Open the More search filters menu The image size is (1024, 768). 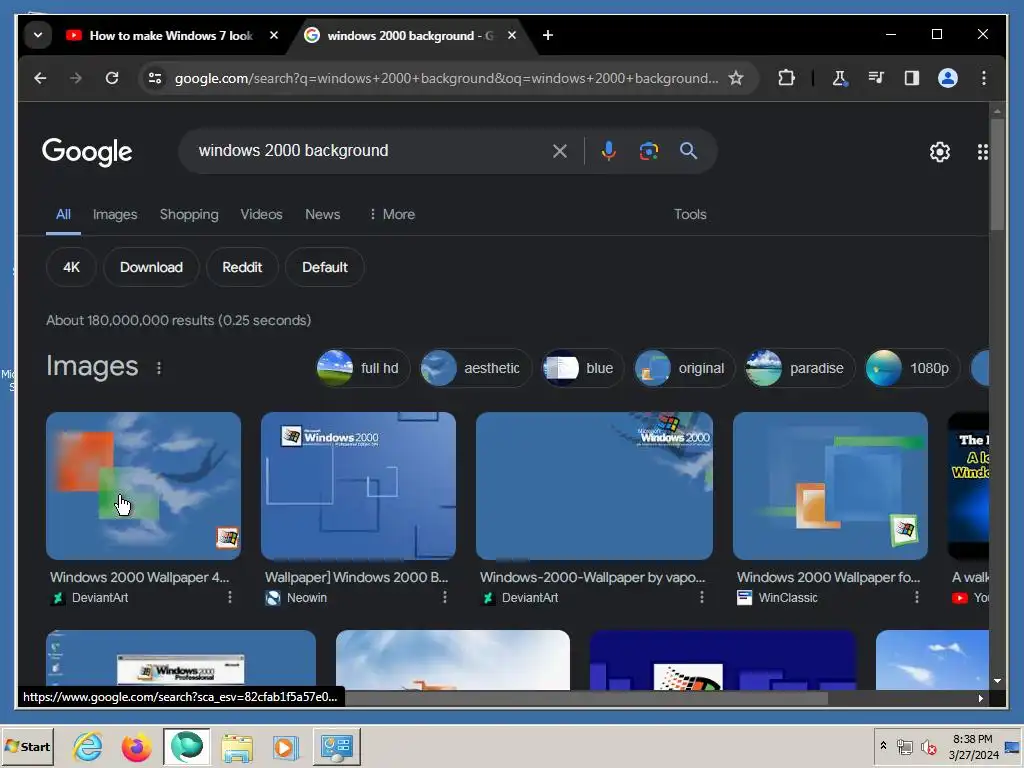391,214
